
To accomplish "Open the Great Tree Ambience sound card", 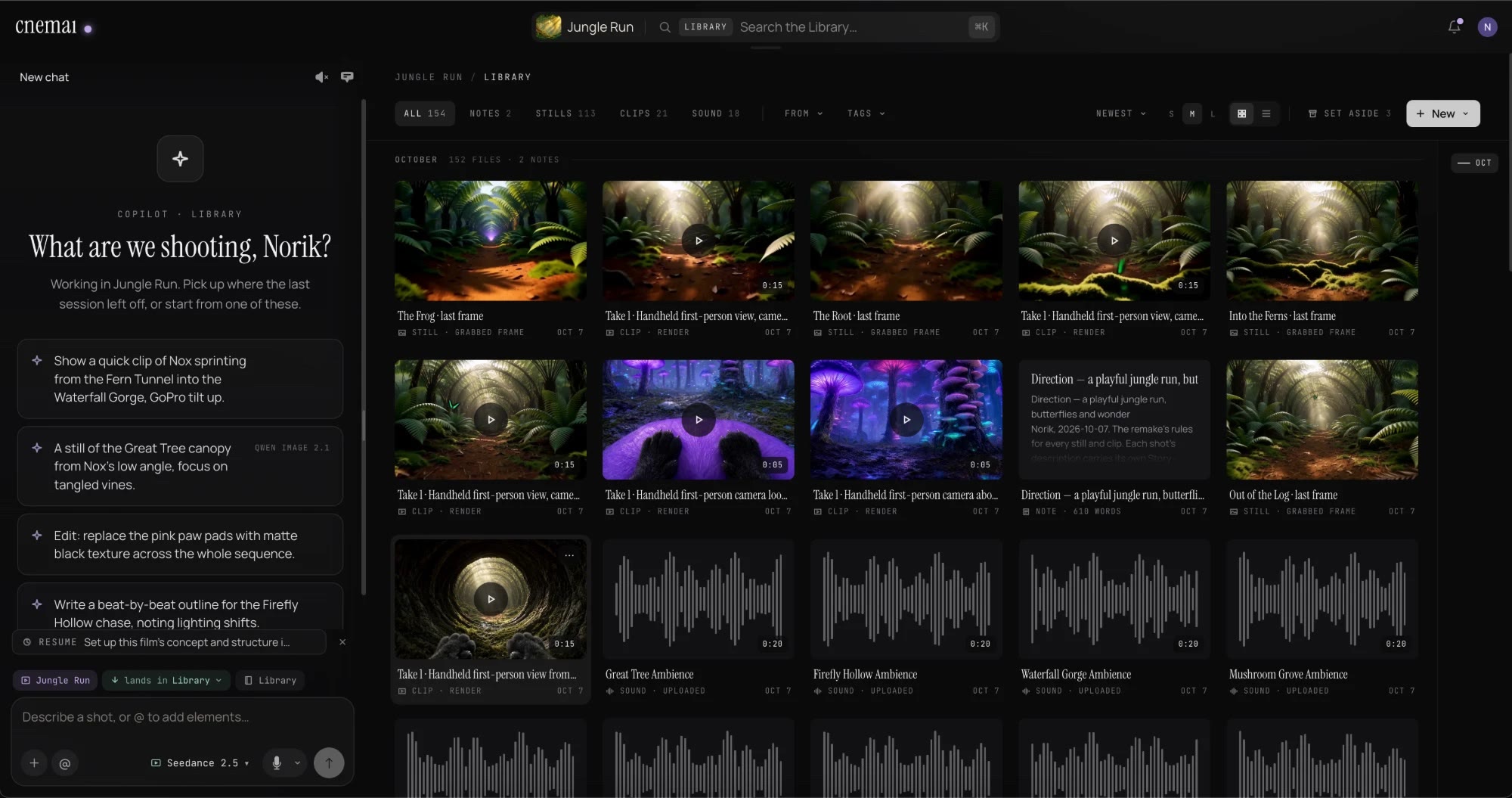I will tap(698, 619).
